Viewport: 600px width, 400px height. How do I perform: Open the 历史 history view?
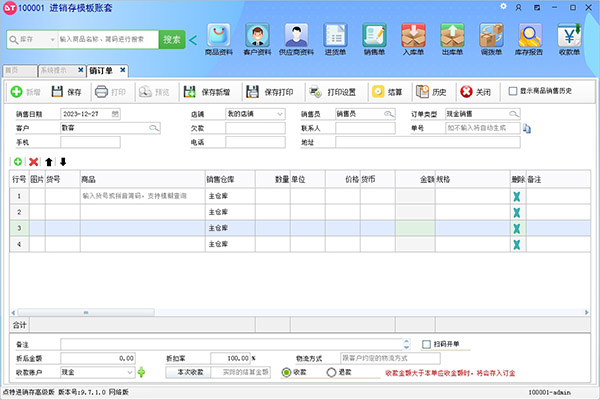tap(431, 92)
